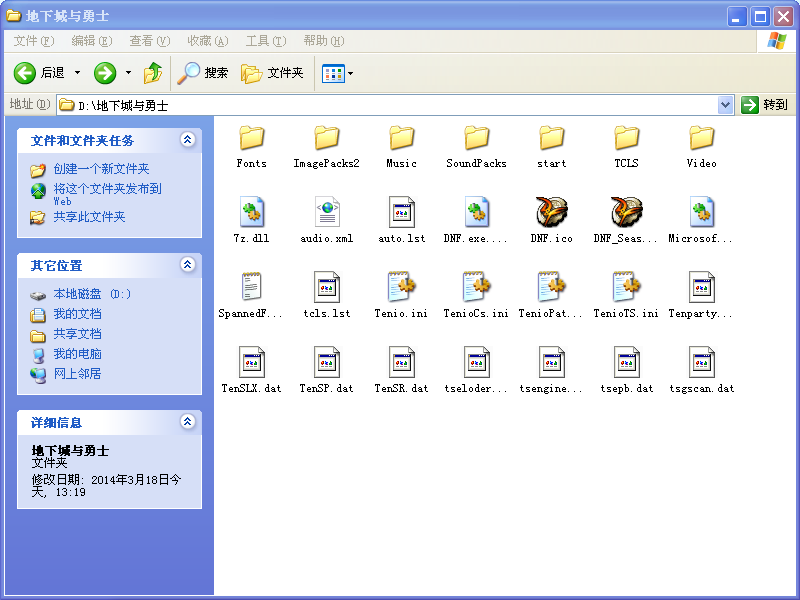Open 网上邻居 location
Image resolution: width=800 pixels, height=600 pixels.
[x=77, y=373]
